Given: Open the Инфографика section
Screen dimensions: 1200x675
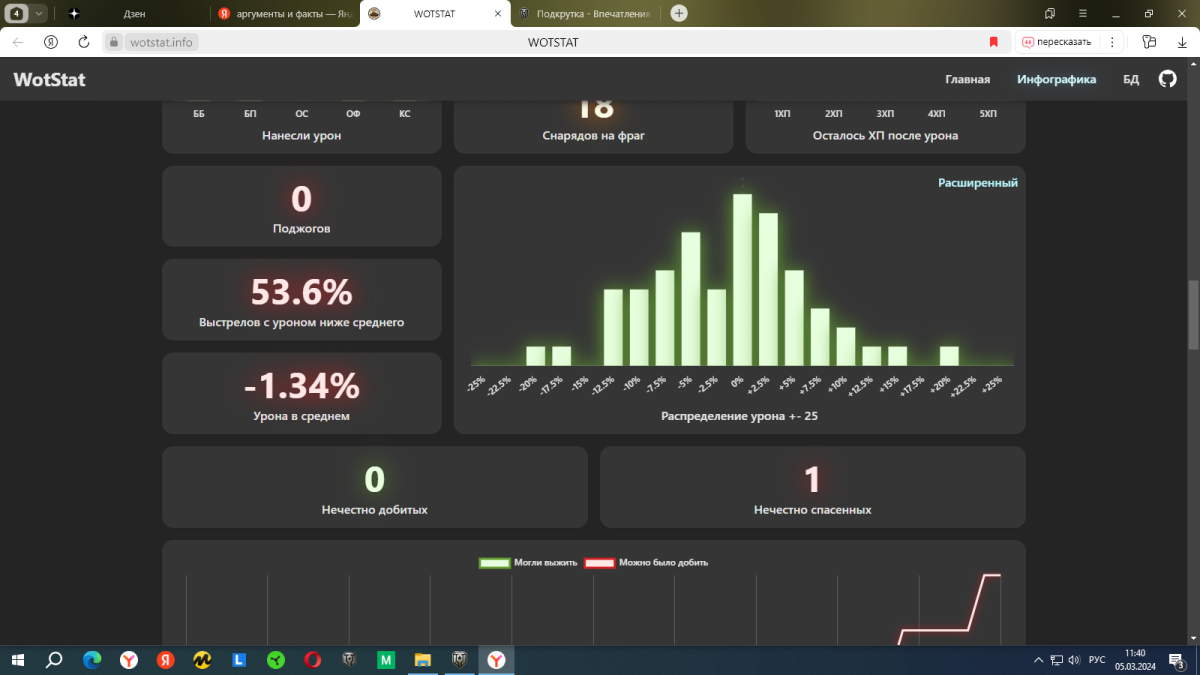Looking at the screenshot, I should pyautogui.click(x=1056, y=80).
